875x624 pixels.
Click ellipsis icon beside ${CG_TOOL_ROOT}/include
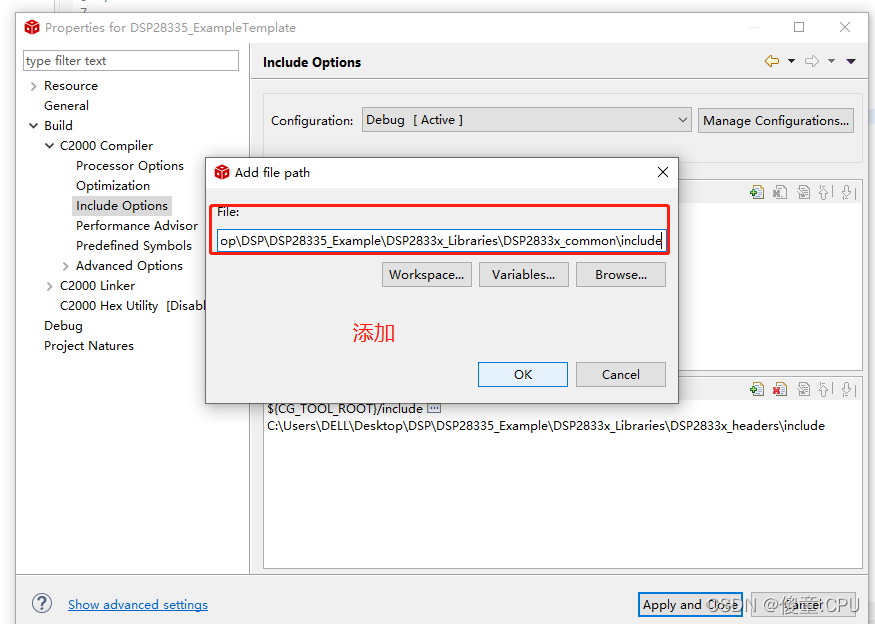coord(434,409)
